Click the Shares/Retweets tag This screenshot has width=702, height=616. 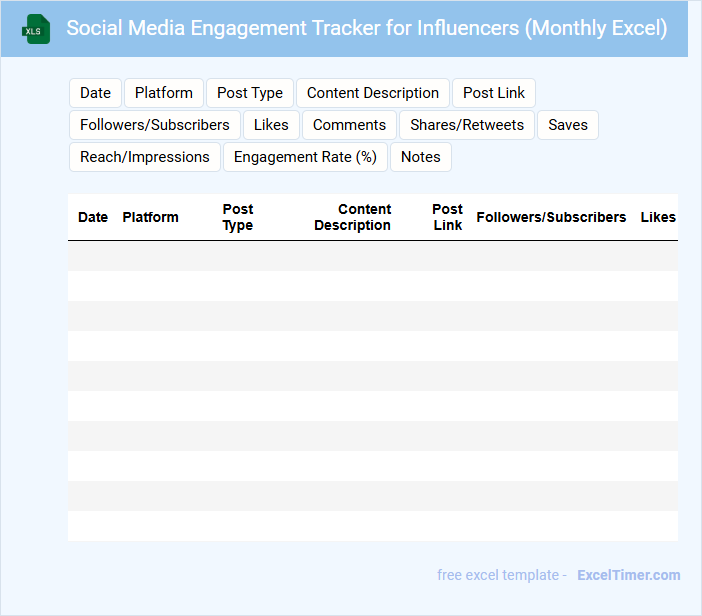click(467, 125)
